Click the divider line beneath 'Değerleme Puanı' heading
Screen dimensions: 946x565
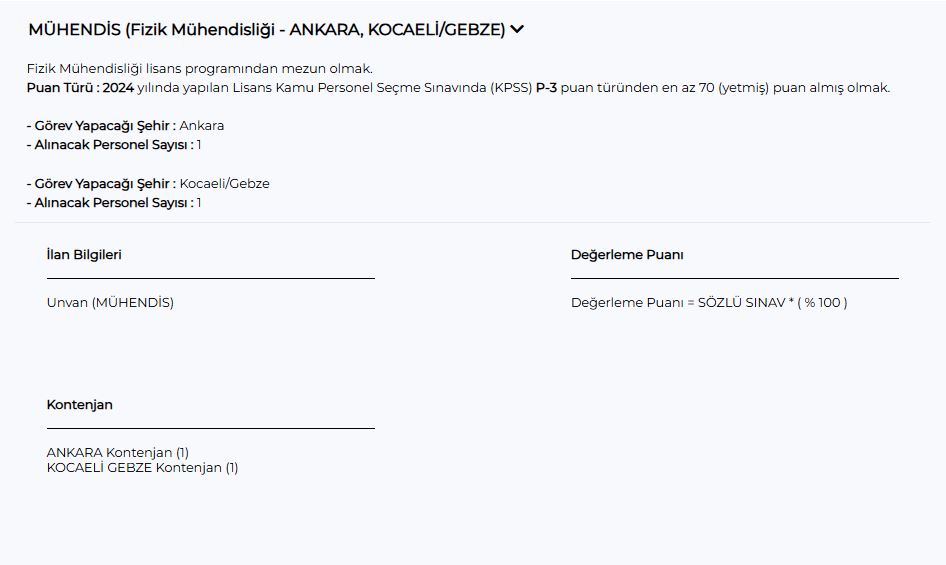[734, 278]
